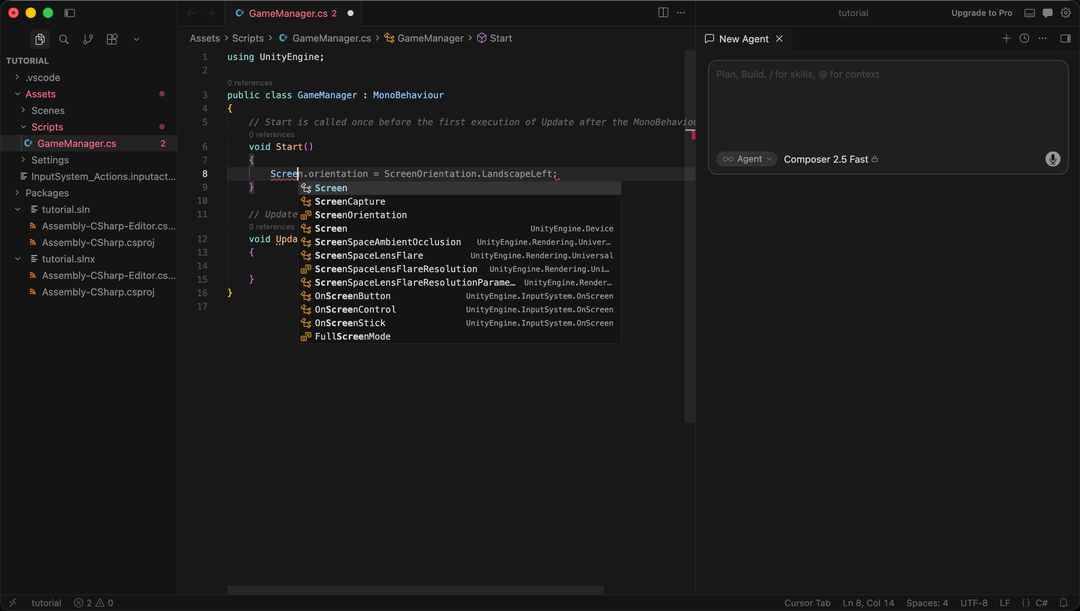Open GameManager.cs in the file tree
The image size is (1080, 611).
(88, 143)
